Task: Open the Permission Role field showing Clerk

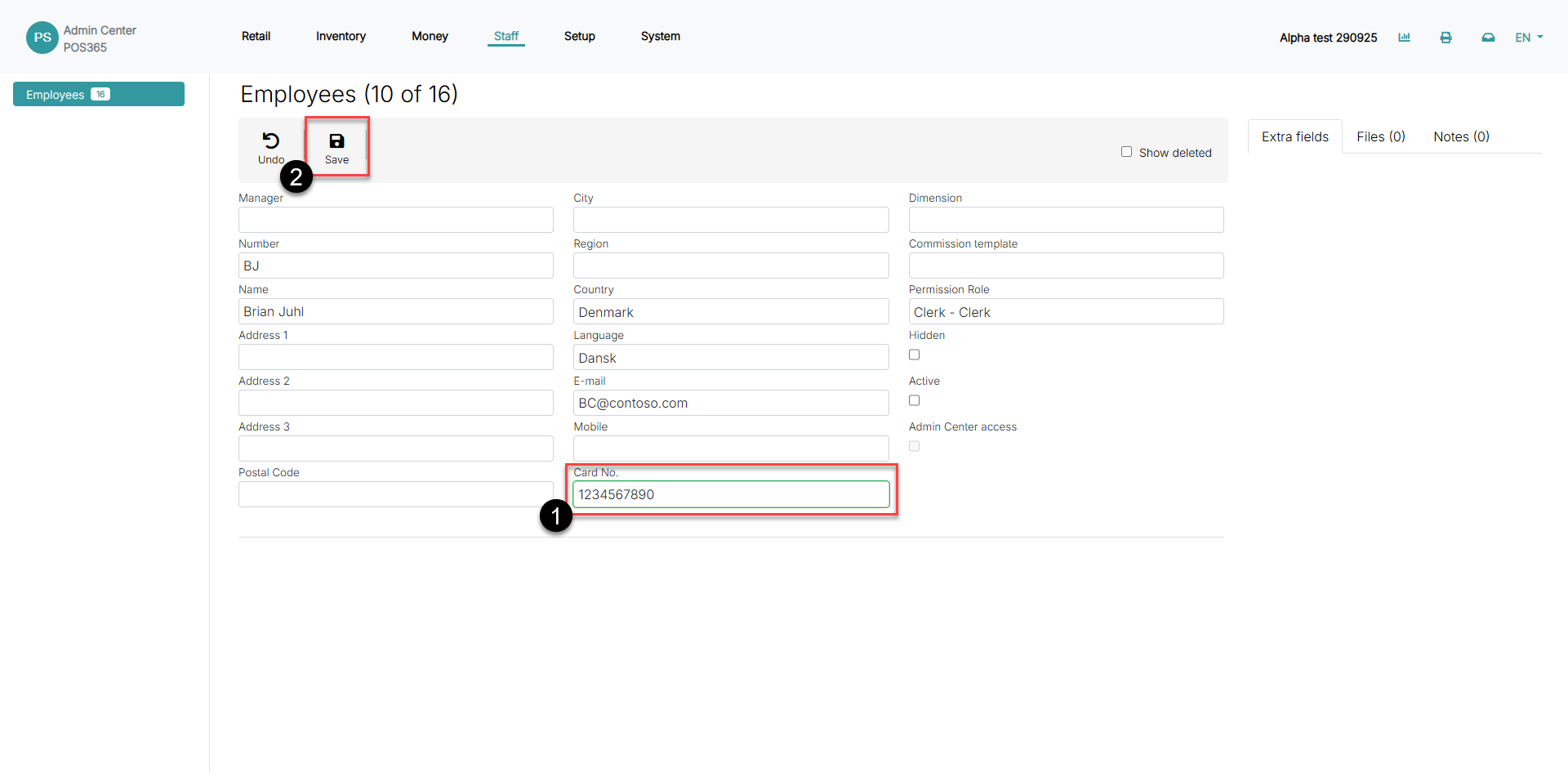Action: [1066, 311]
